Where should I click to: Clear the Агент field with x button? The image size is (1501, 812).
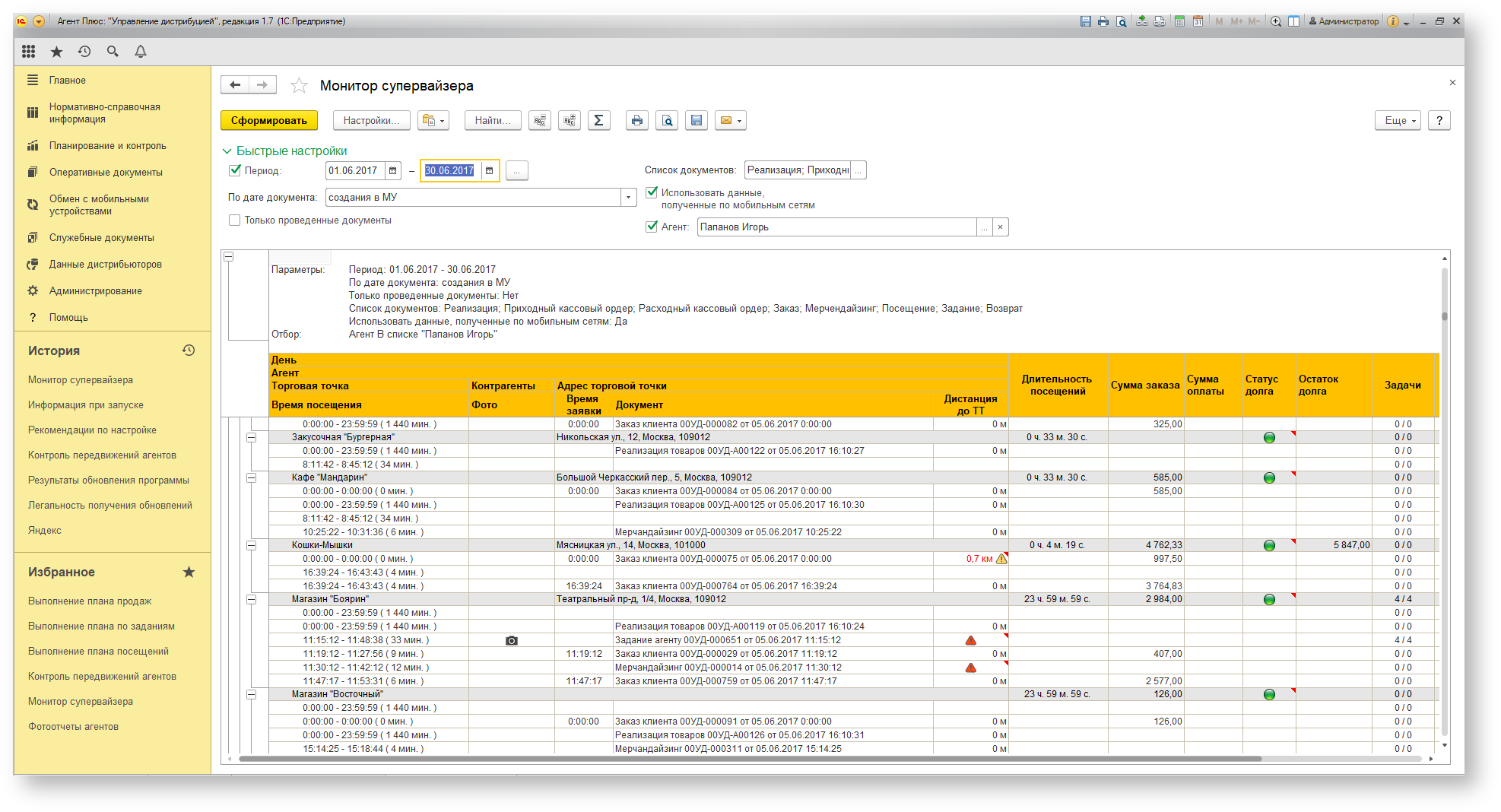tap(1001, 227)
